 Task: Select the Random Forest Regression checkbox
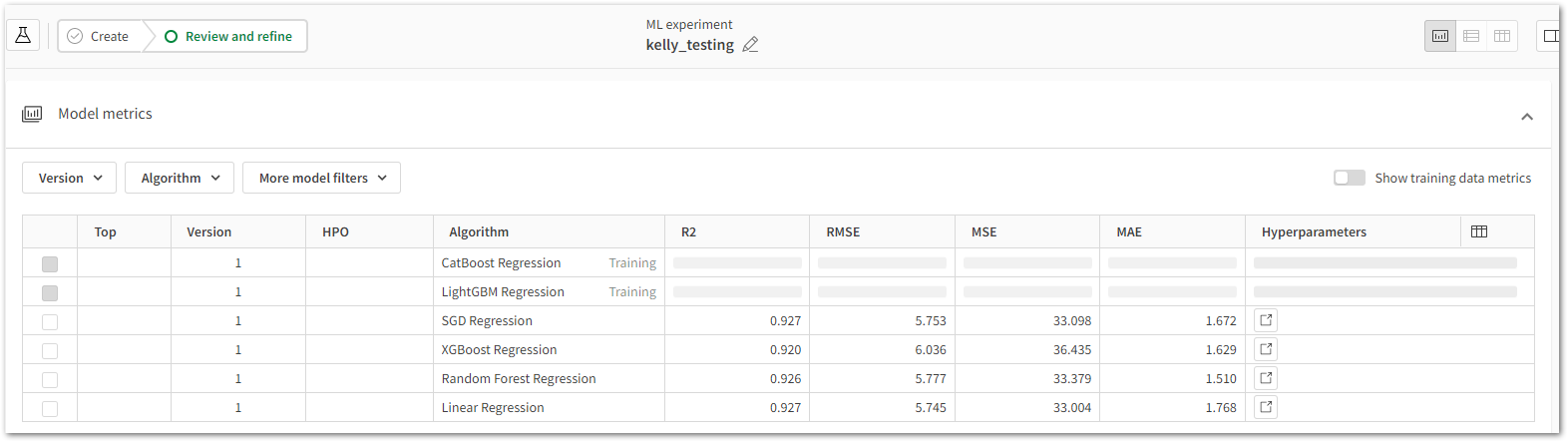point(50,379)
